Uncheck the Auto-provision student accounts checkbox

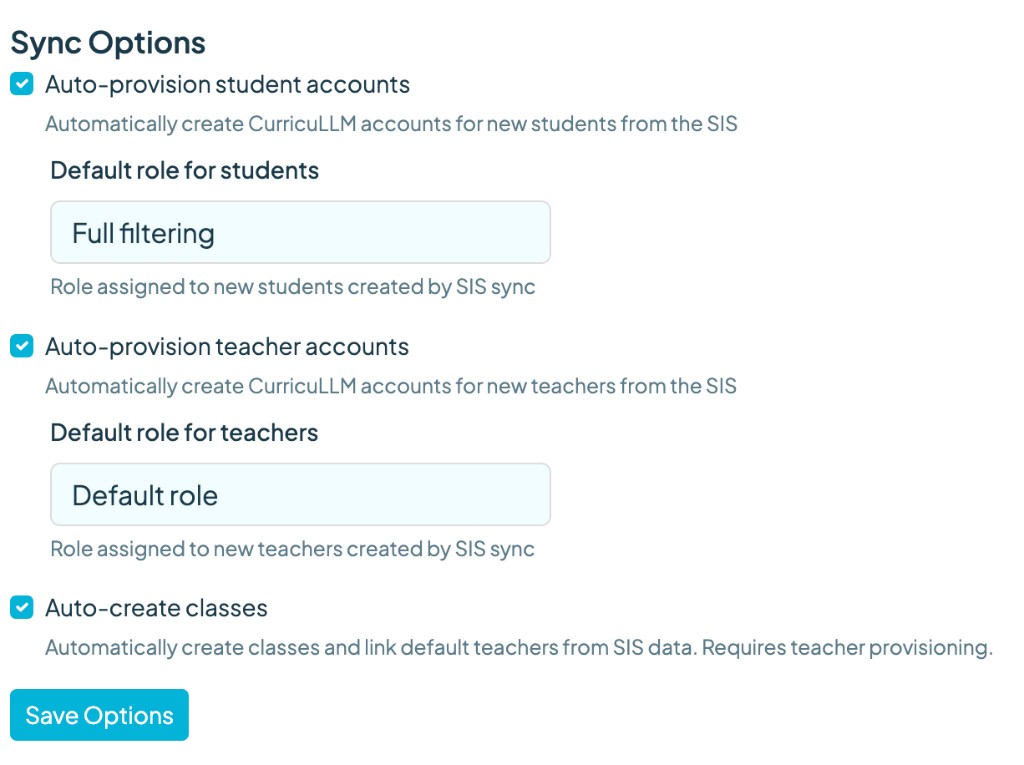[x=22, y=84]
